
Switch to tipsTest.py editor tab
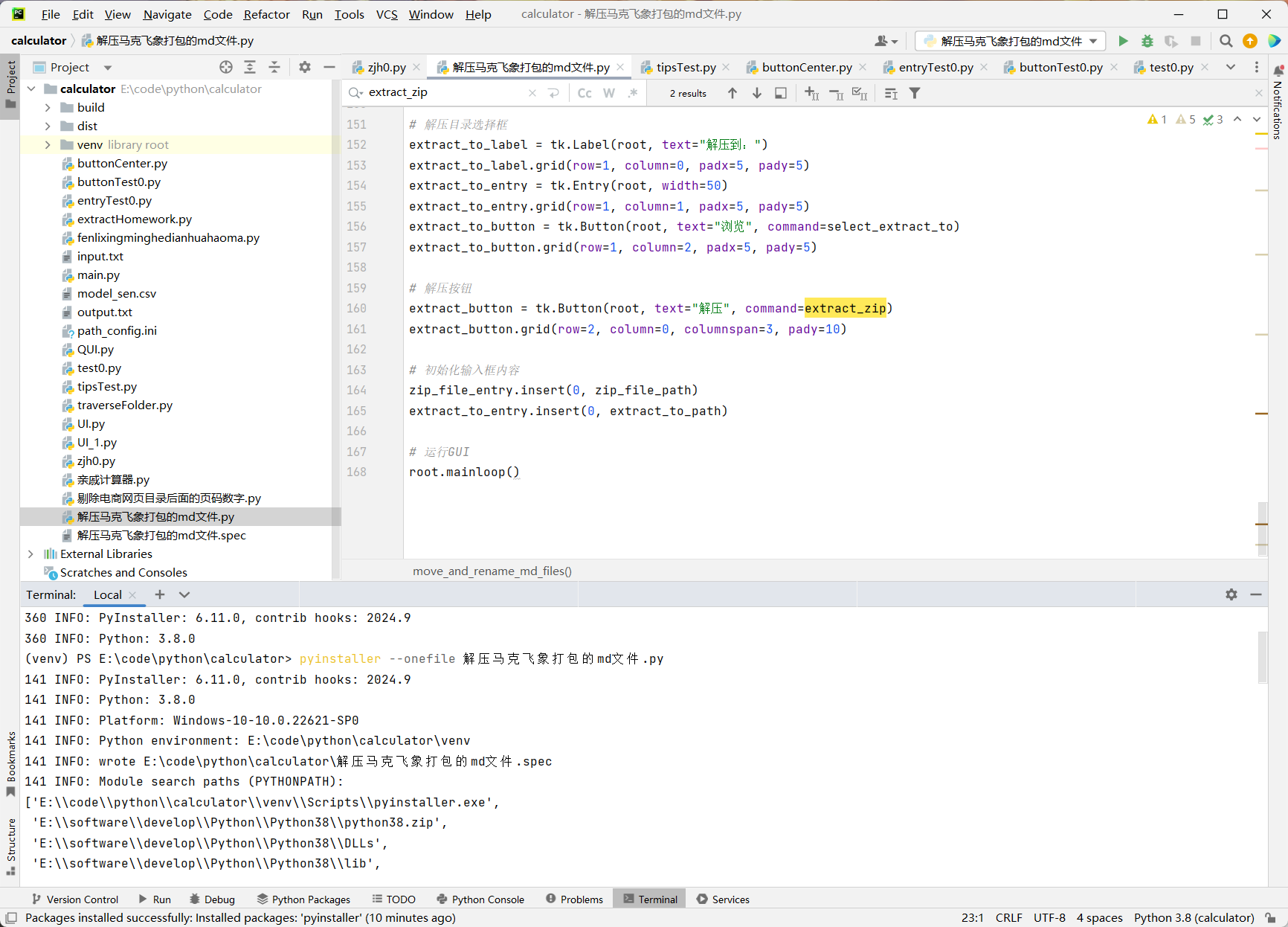686,67
